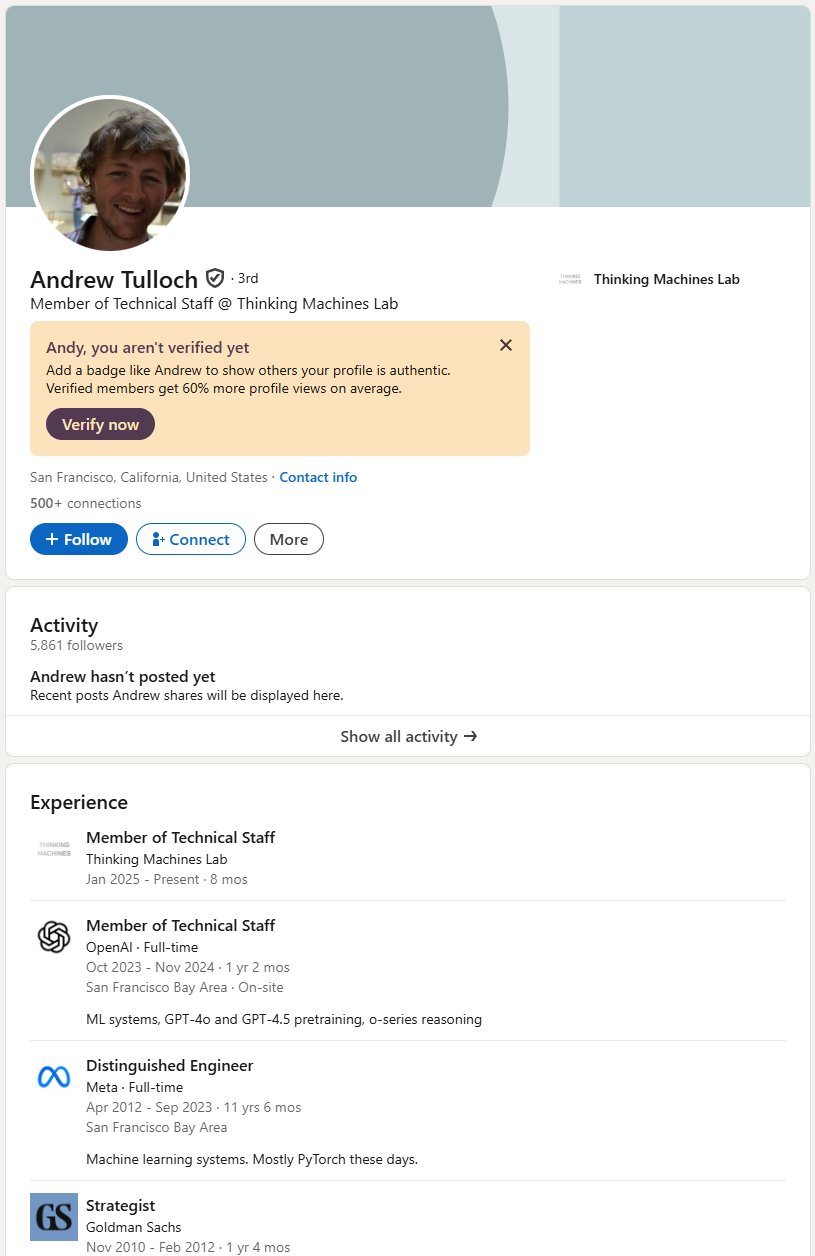Click the verification shield badge icon
Screen dimensions: 815x1256
[215, 278]
